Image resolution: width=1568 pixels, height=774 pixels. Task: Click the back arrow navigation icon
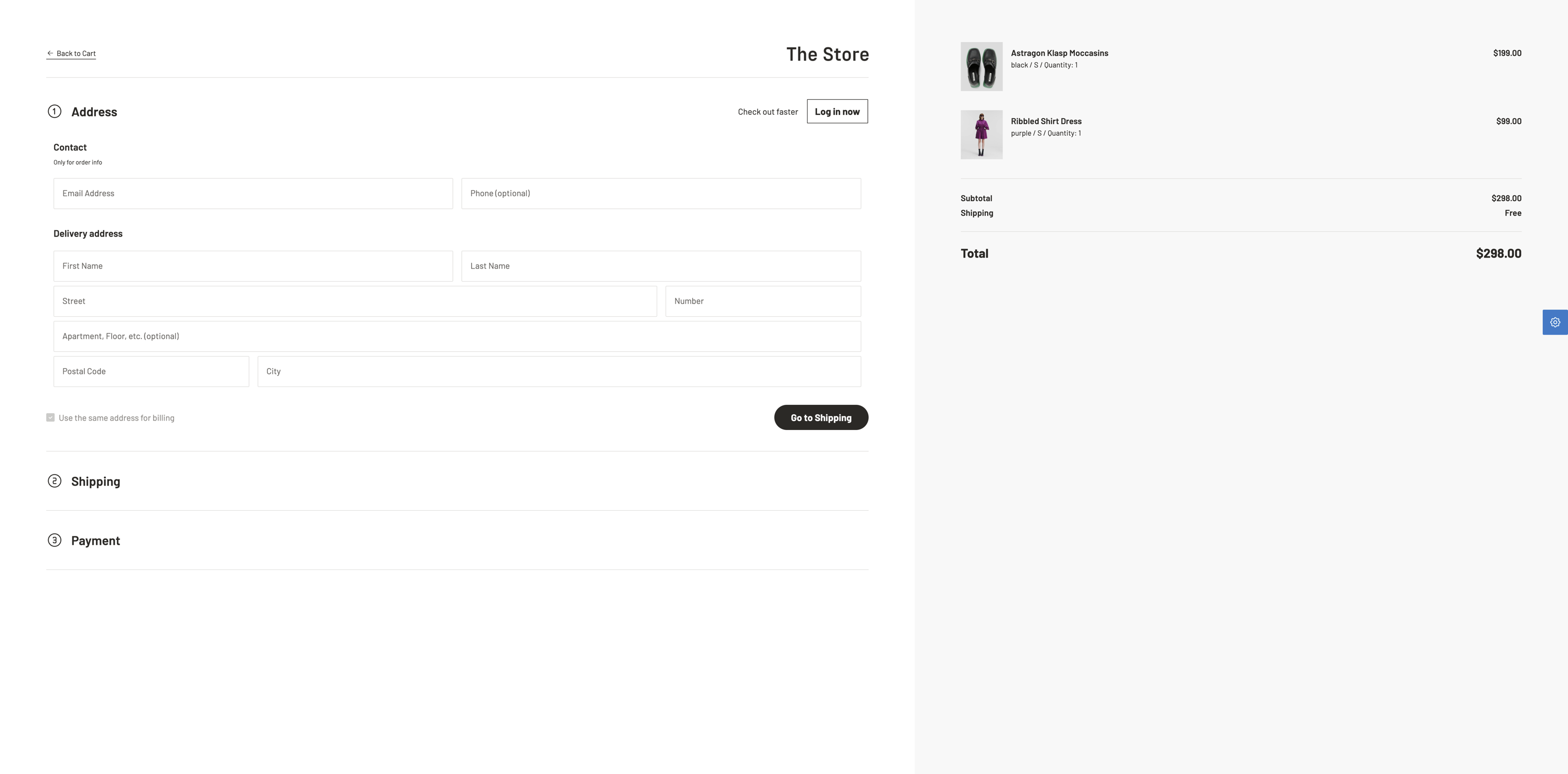49,52
